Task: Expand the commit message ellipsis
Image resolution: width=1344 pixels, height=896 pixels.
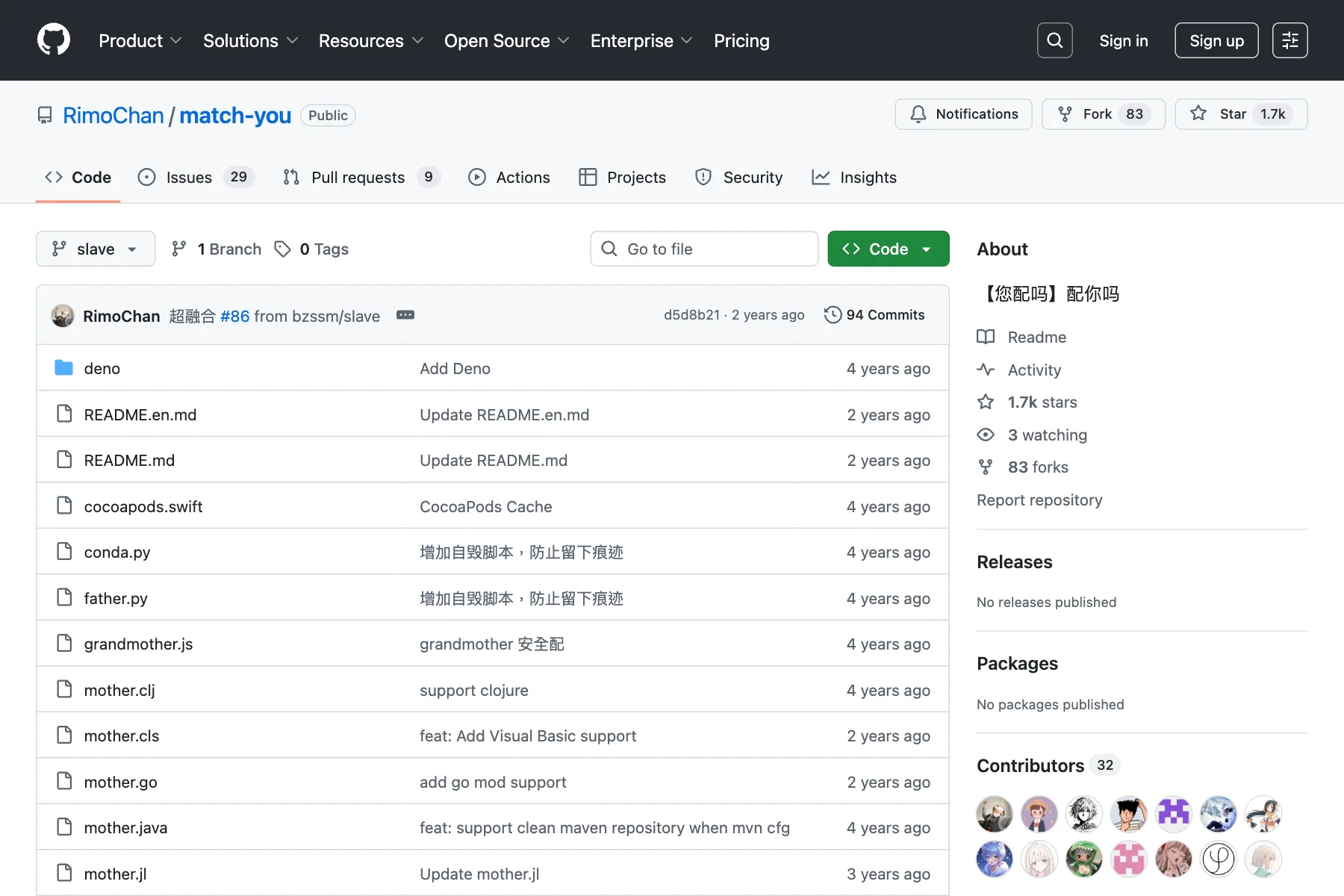Action: 405,315
